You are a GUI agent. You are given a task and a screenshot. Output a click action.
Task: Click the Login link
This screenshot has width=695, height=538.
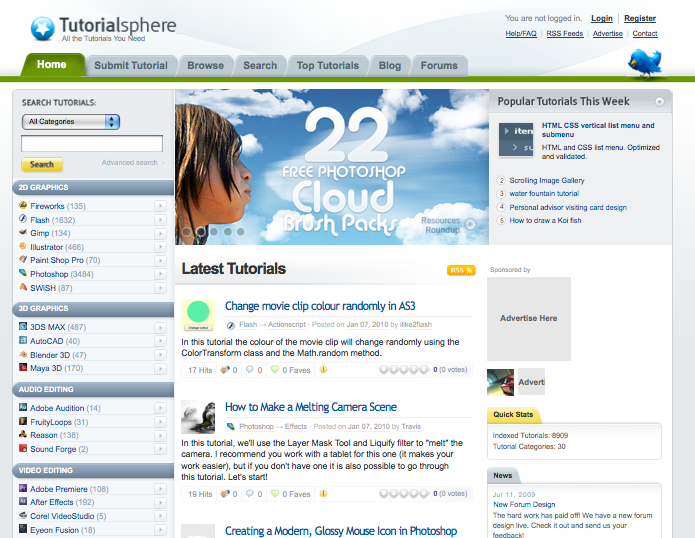602,18
